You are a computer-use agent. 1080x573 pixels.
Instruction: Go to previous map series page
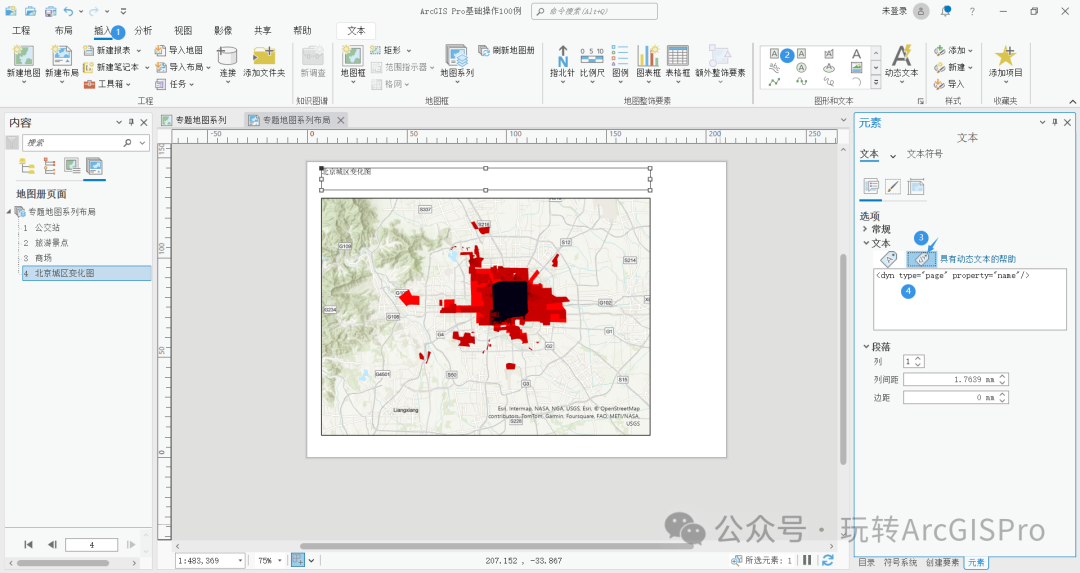pos(52,544)
